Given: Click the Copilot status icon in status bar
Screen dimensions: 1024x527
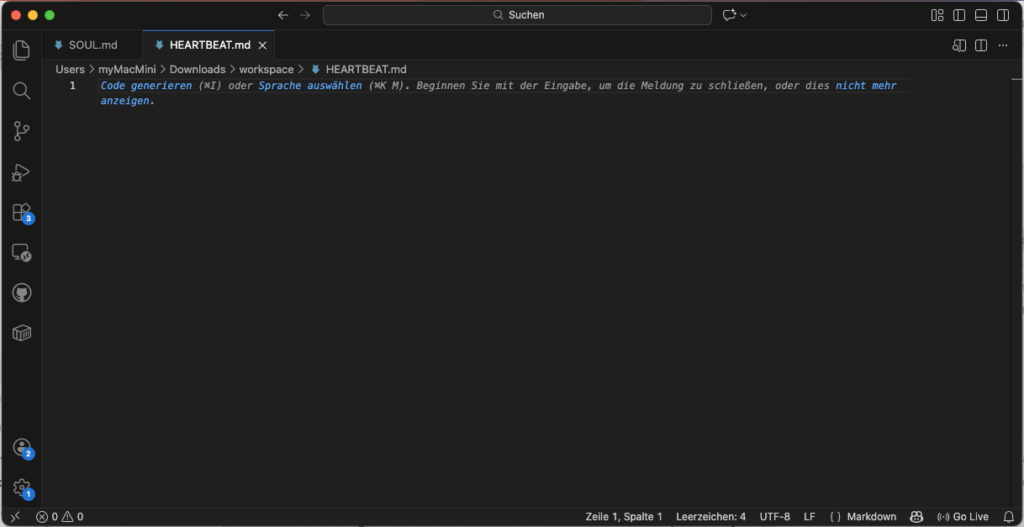Looking at the screenshot, I should click(916, 516).
